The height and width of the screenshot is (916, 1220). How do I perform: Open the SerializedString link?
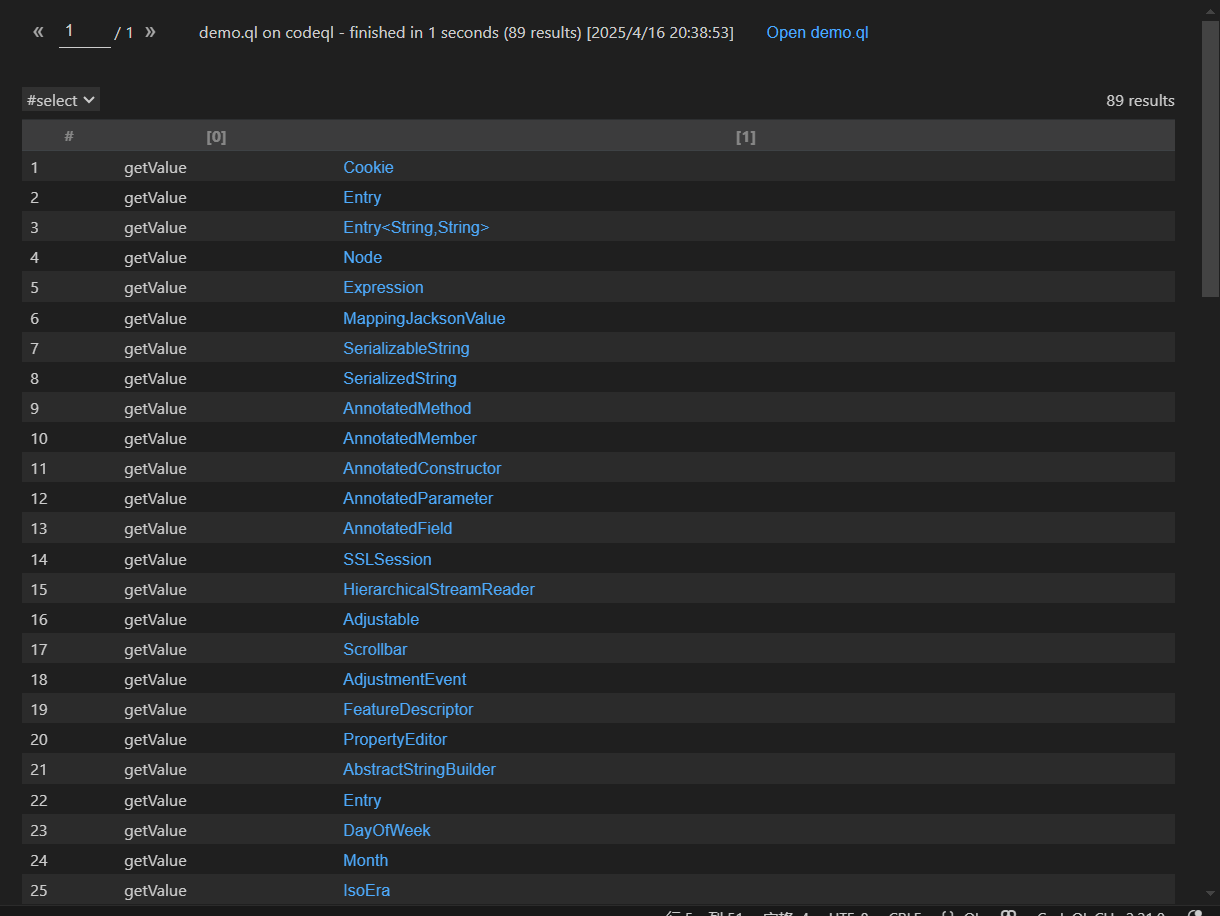[400, 378]
